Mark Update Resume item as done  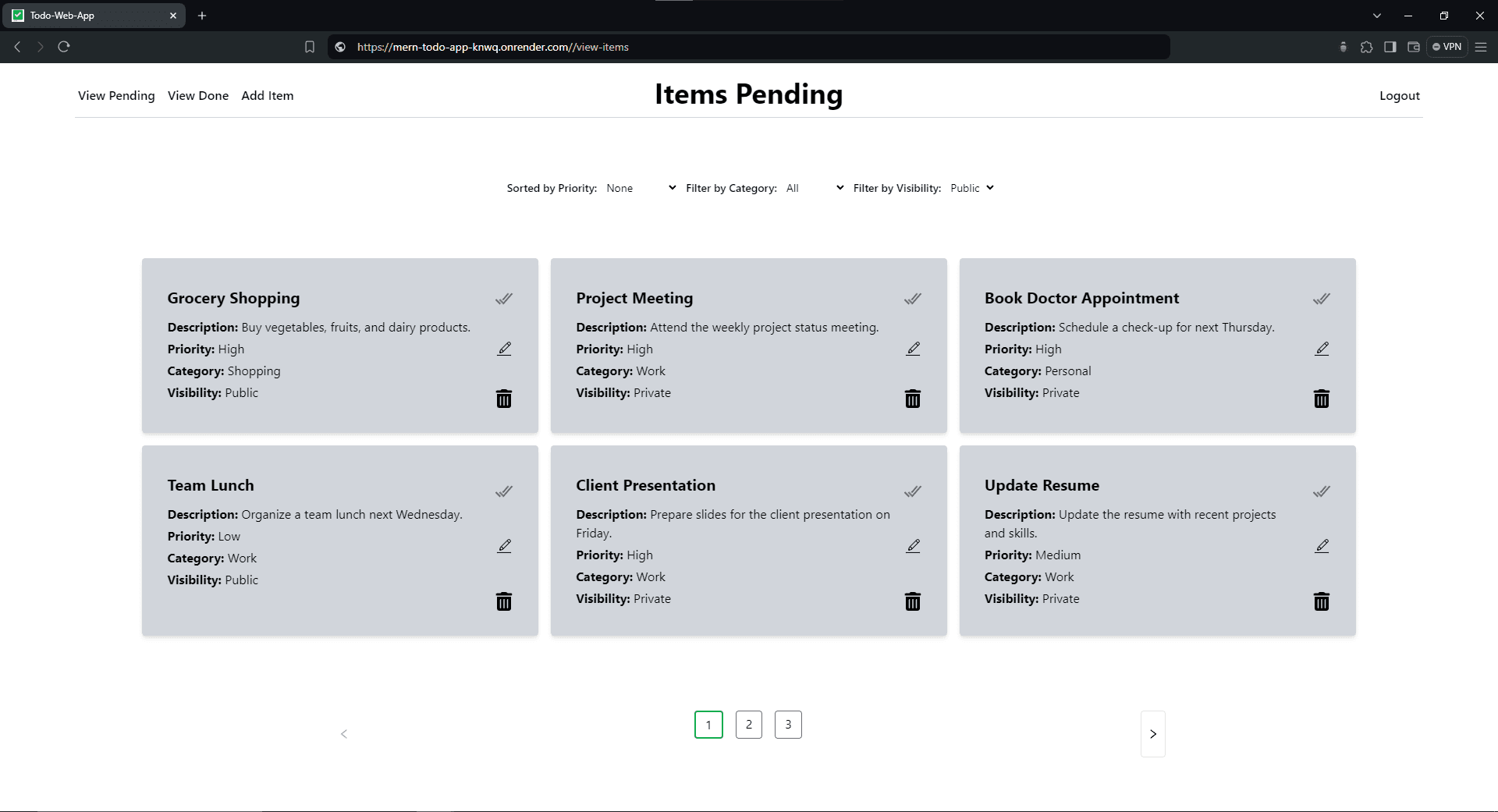(1321, 491)
